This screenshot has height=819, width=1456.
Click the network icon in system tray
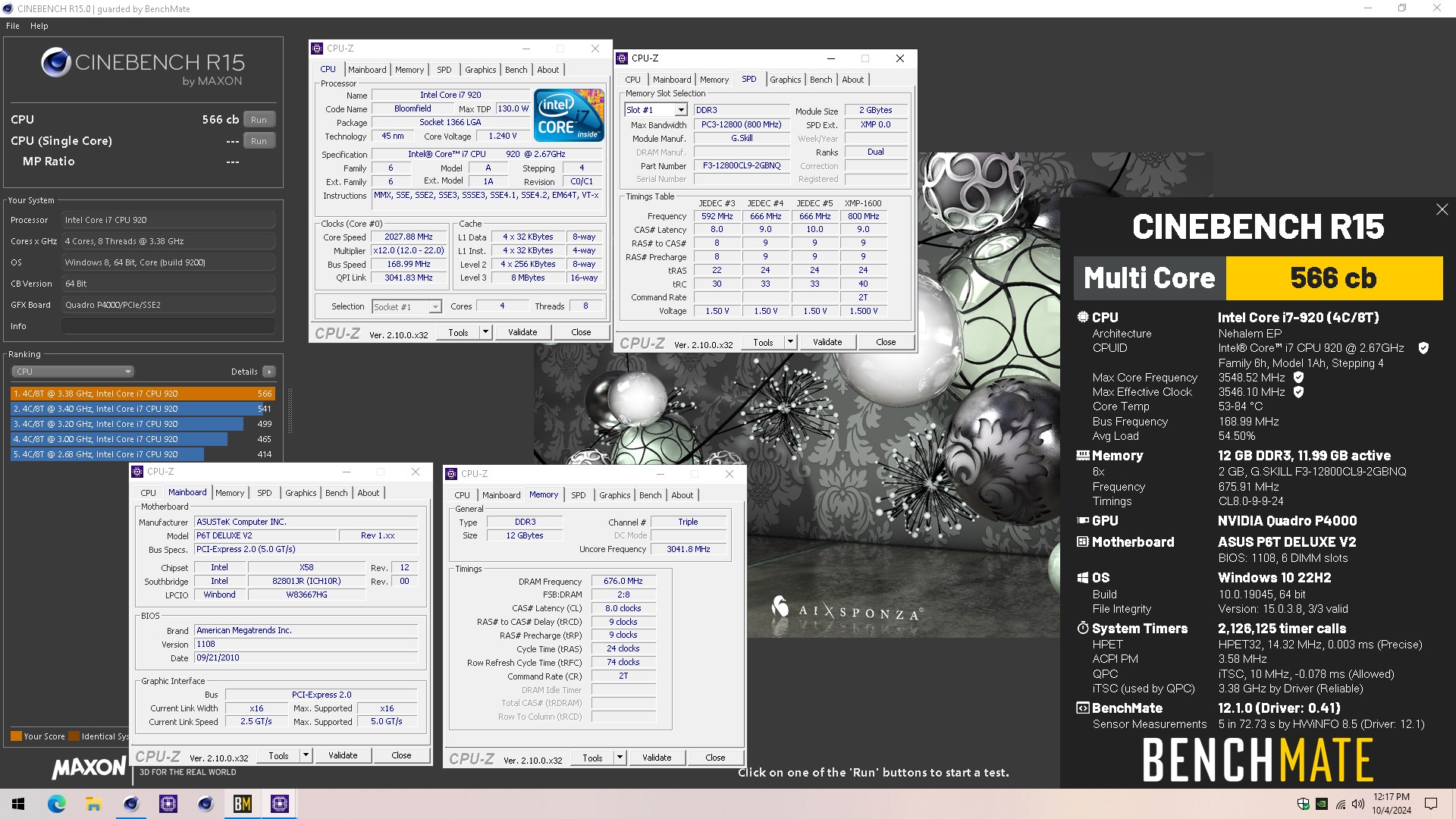coord(1340,804)
